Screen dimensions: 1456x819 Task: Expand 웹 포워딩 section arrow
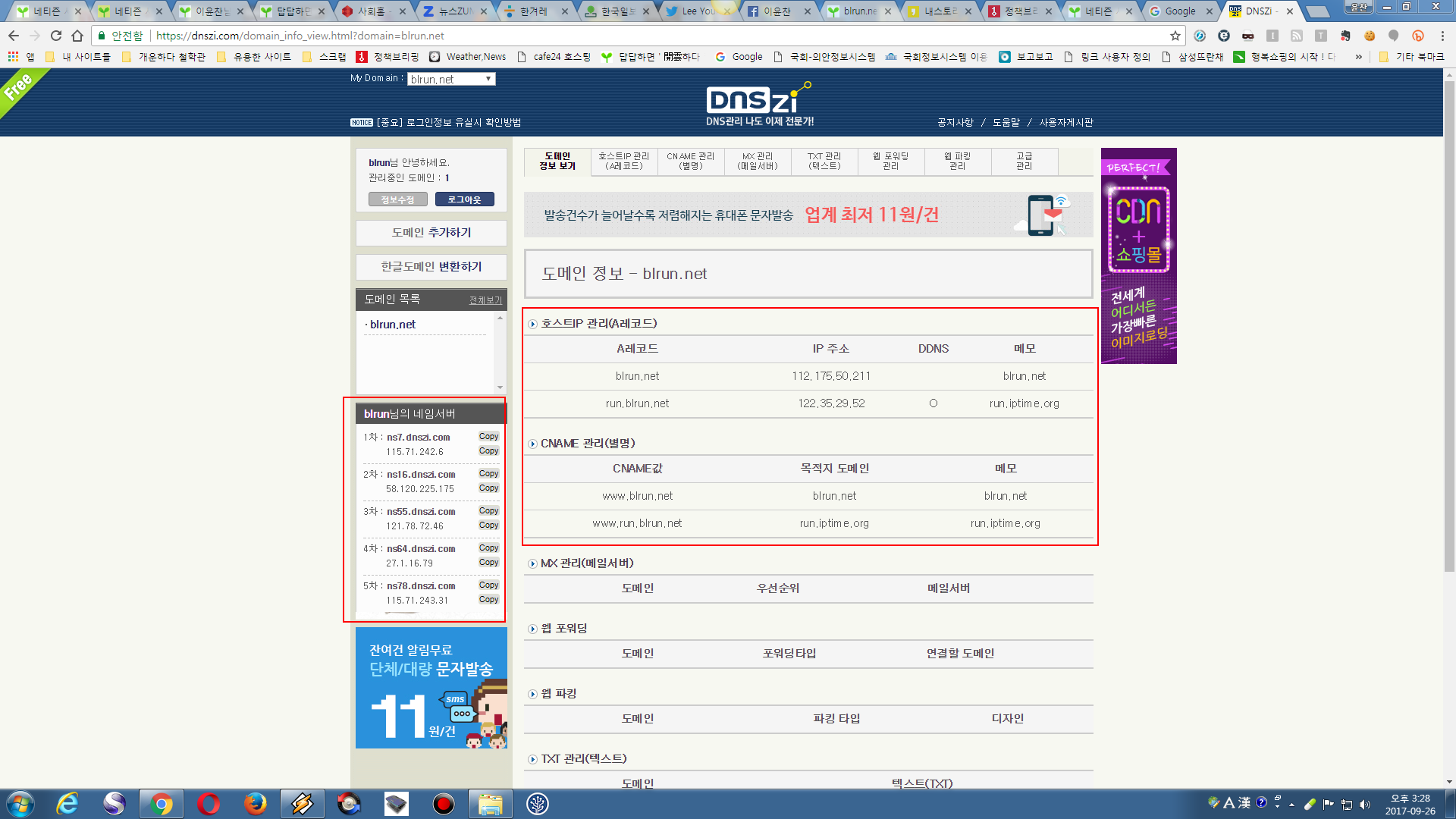533,629
